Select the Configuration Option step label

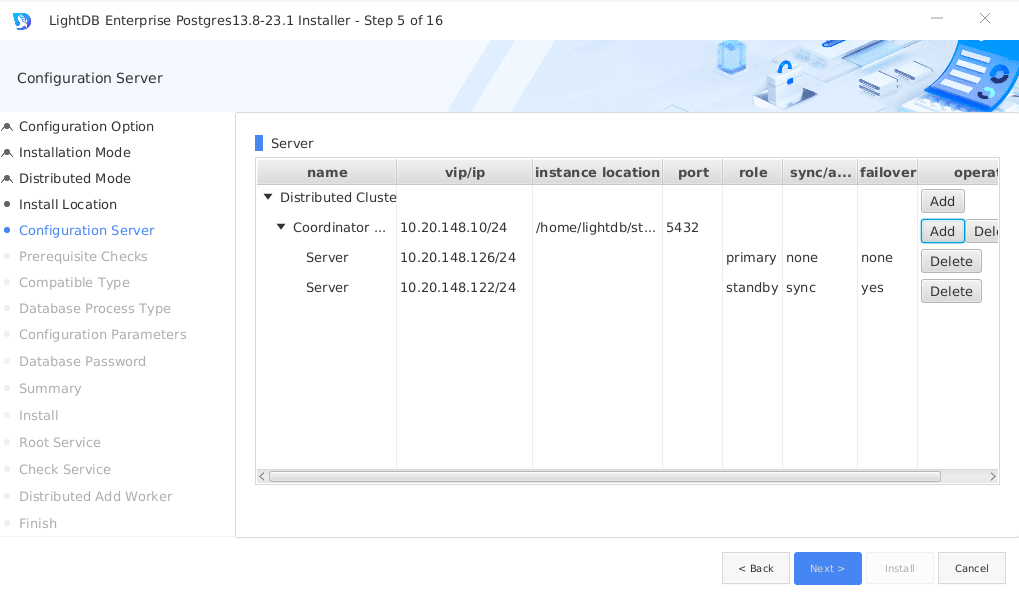86,127
